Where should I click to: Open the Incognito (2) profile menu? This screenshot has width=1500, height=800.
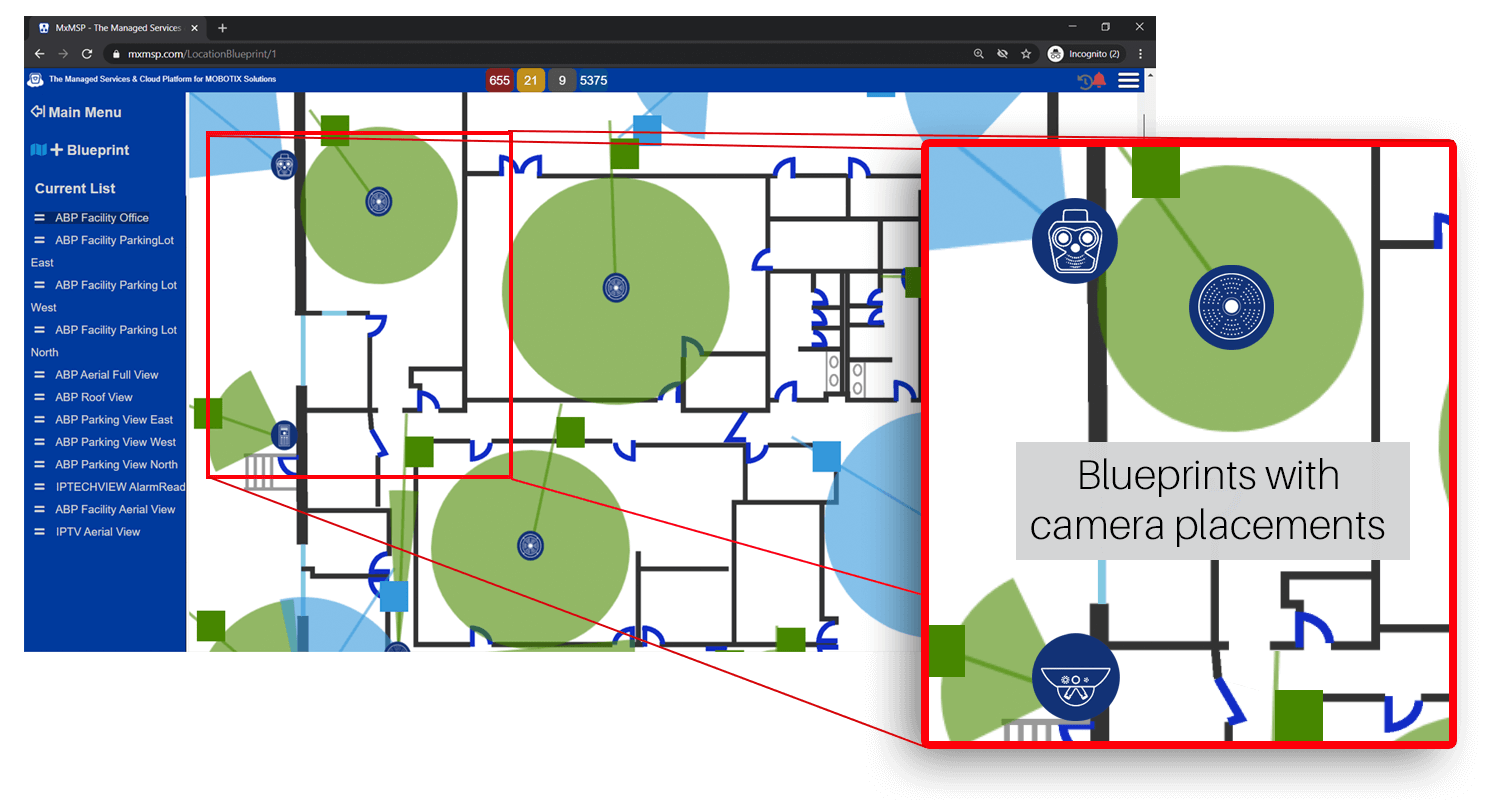point(1085,53)
